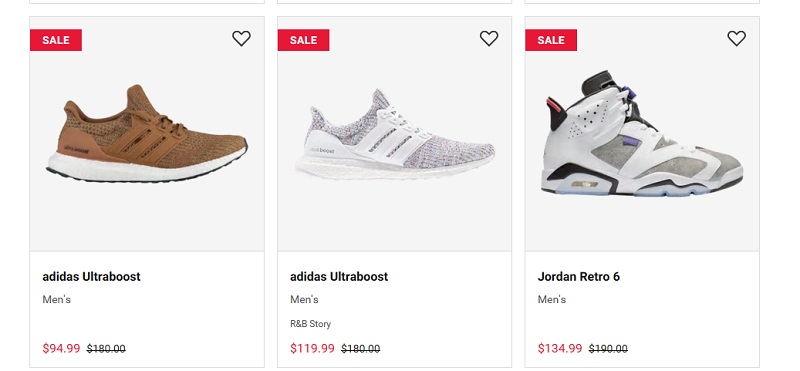Click the $119.99 sale price

[x=312, y=349]
